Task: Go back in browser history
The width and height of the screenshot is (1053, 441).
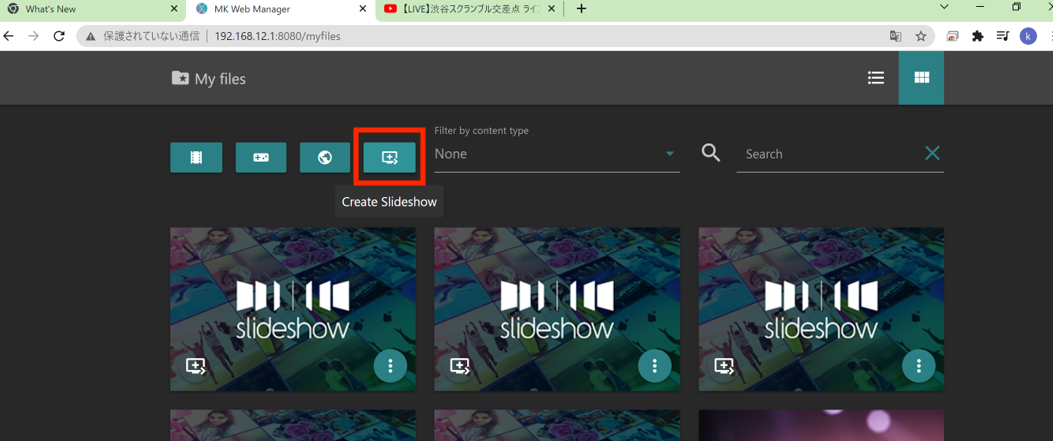Action: pos(9,36)
